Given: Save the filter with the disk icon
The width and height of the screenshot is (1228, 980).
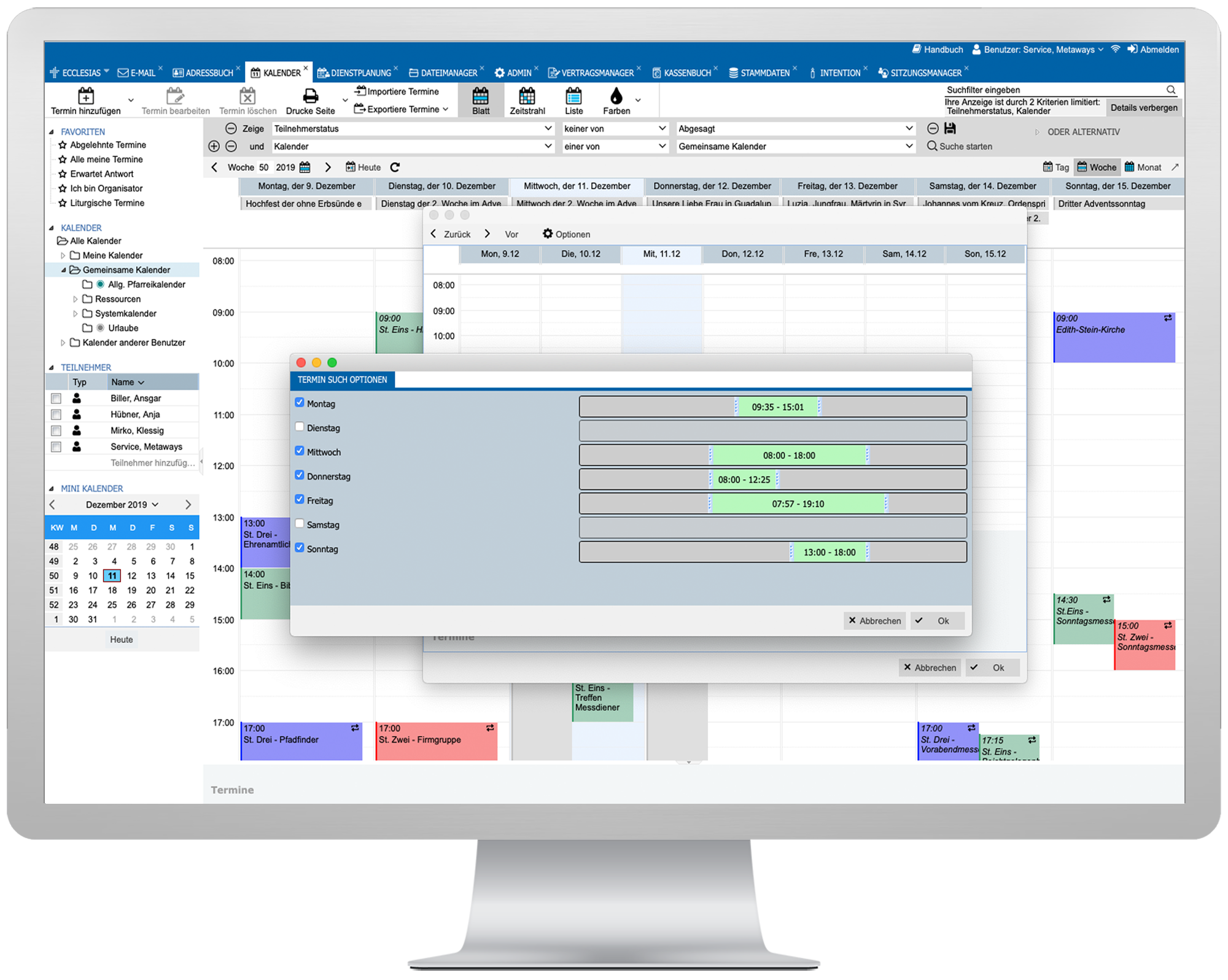Looking at the screenshot, I should point(950,128).
